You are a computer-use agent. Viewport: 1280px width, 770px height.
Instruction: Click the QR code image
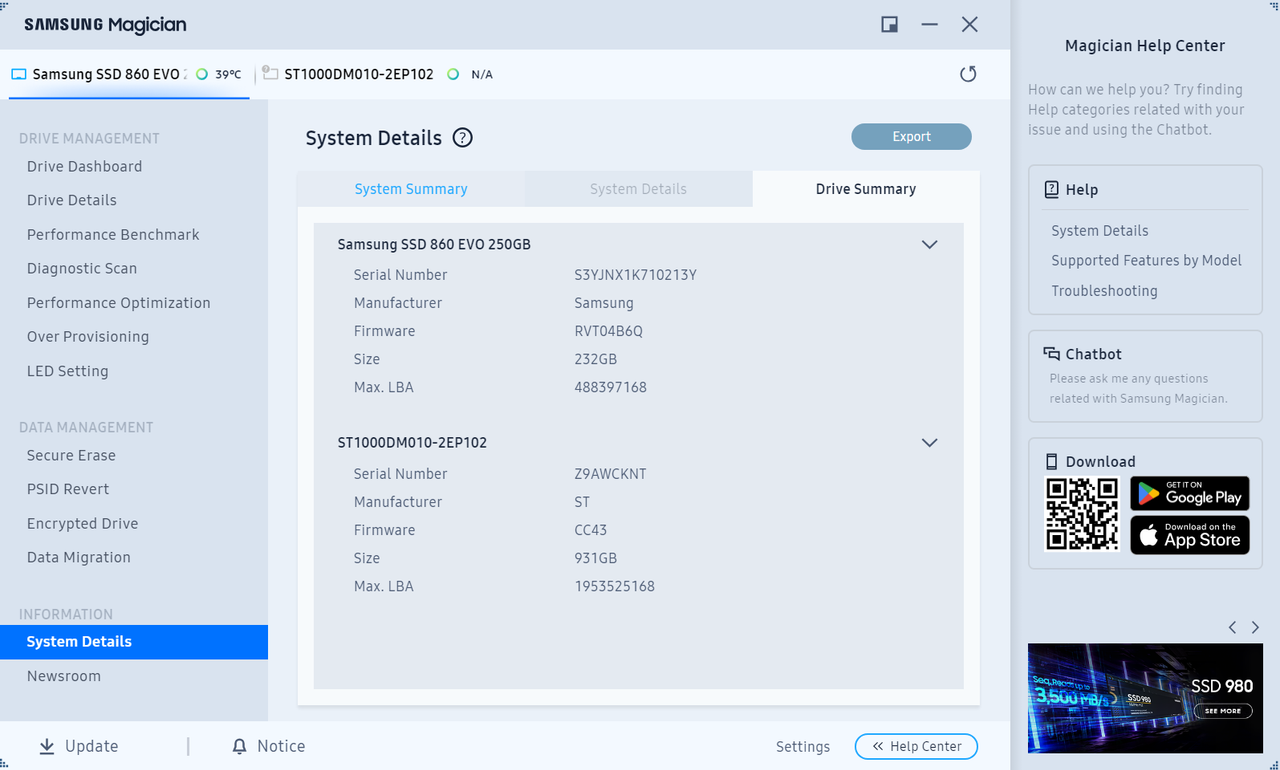coord(1082,514)
